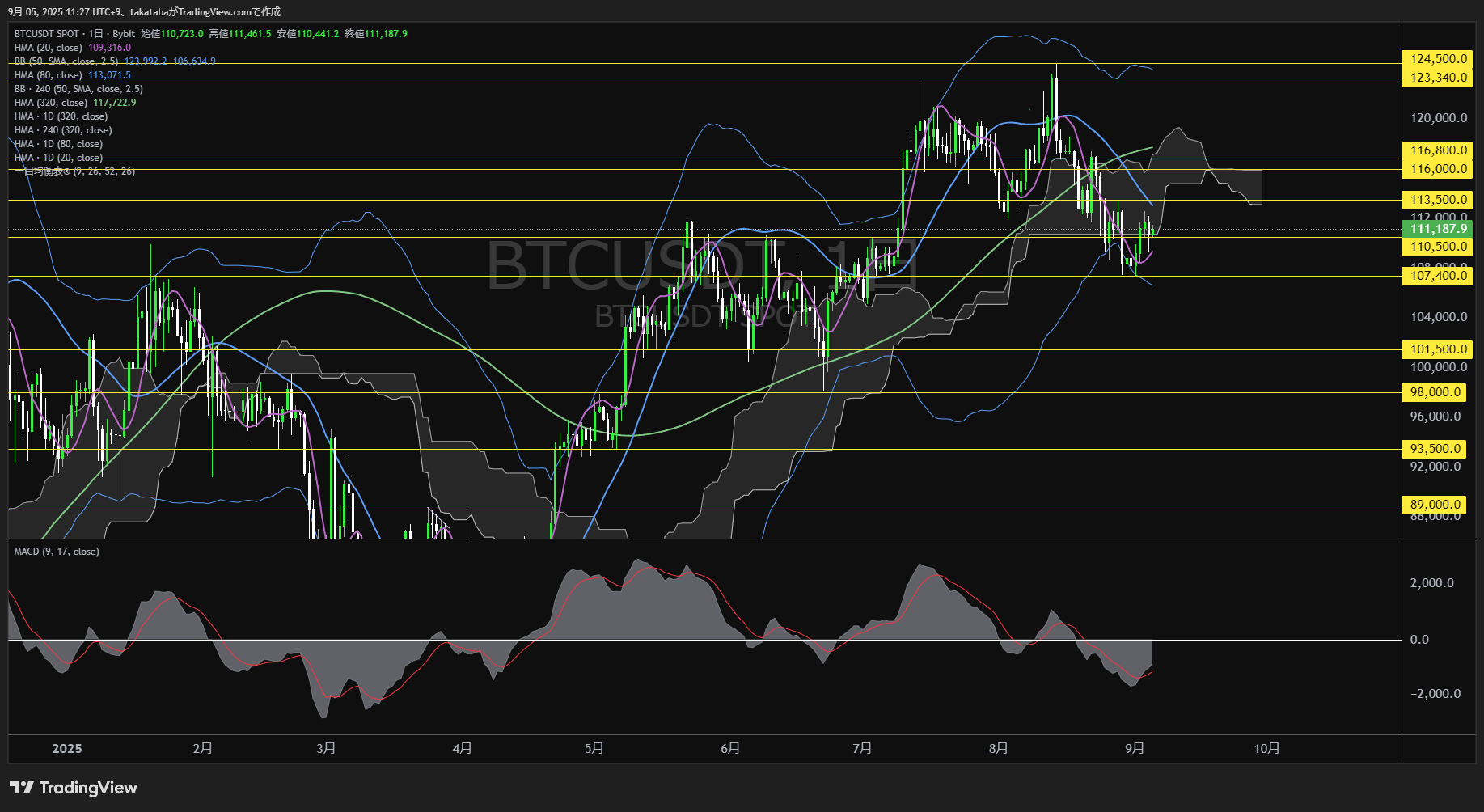Image resolution: width=1484 pixels, height=812 pixels.
Task: Click the 8月 label on the time axis
Action: 998,749
